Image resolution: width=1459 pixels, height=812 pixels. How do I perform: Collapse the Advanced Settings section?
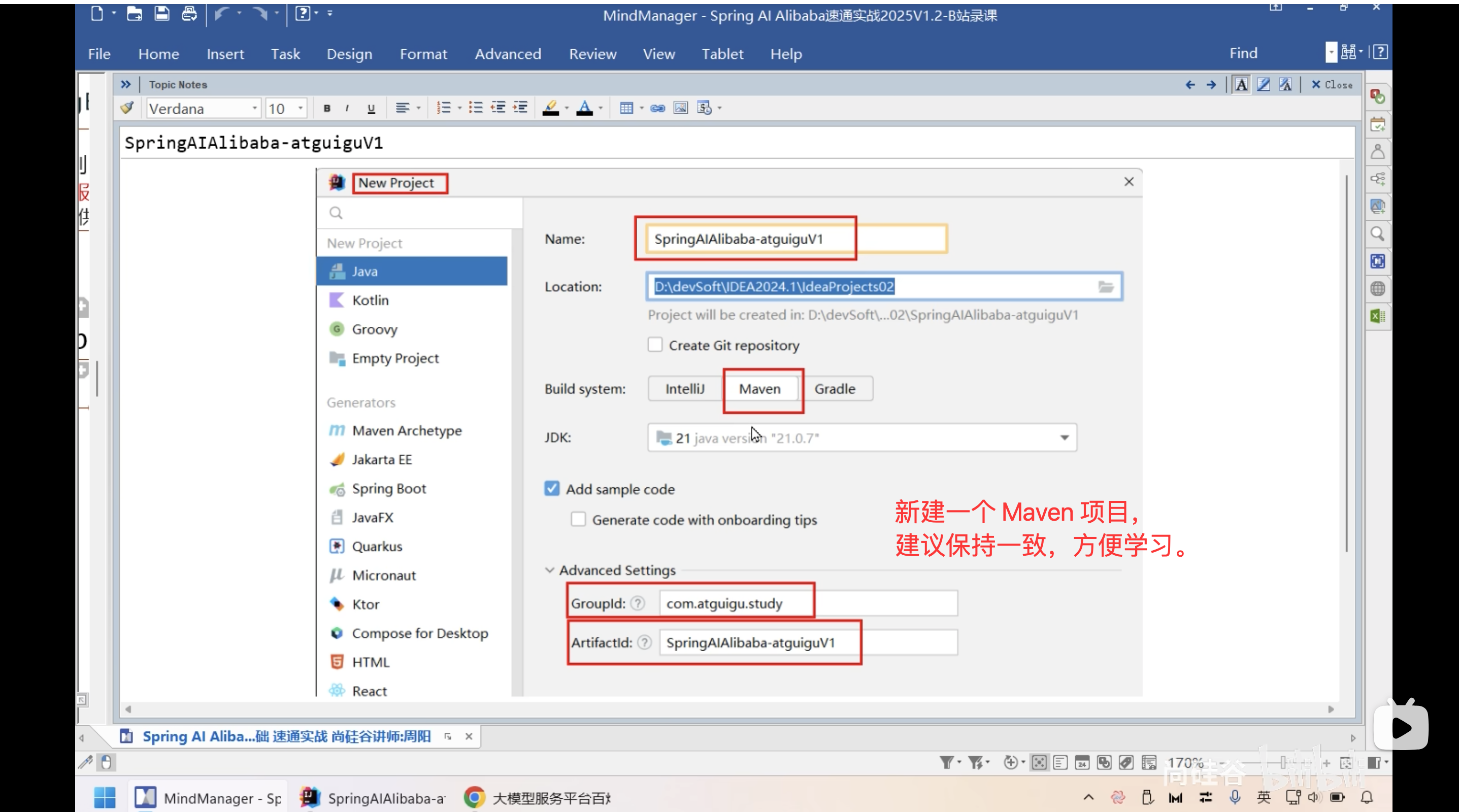[x=549, y=569]
